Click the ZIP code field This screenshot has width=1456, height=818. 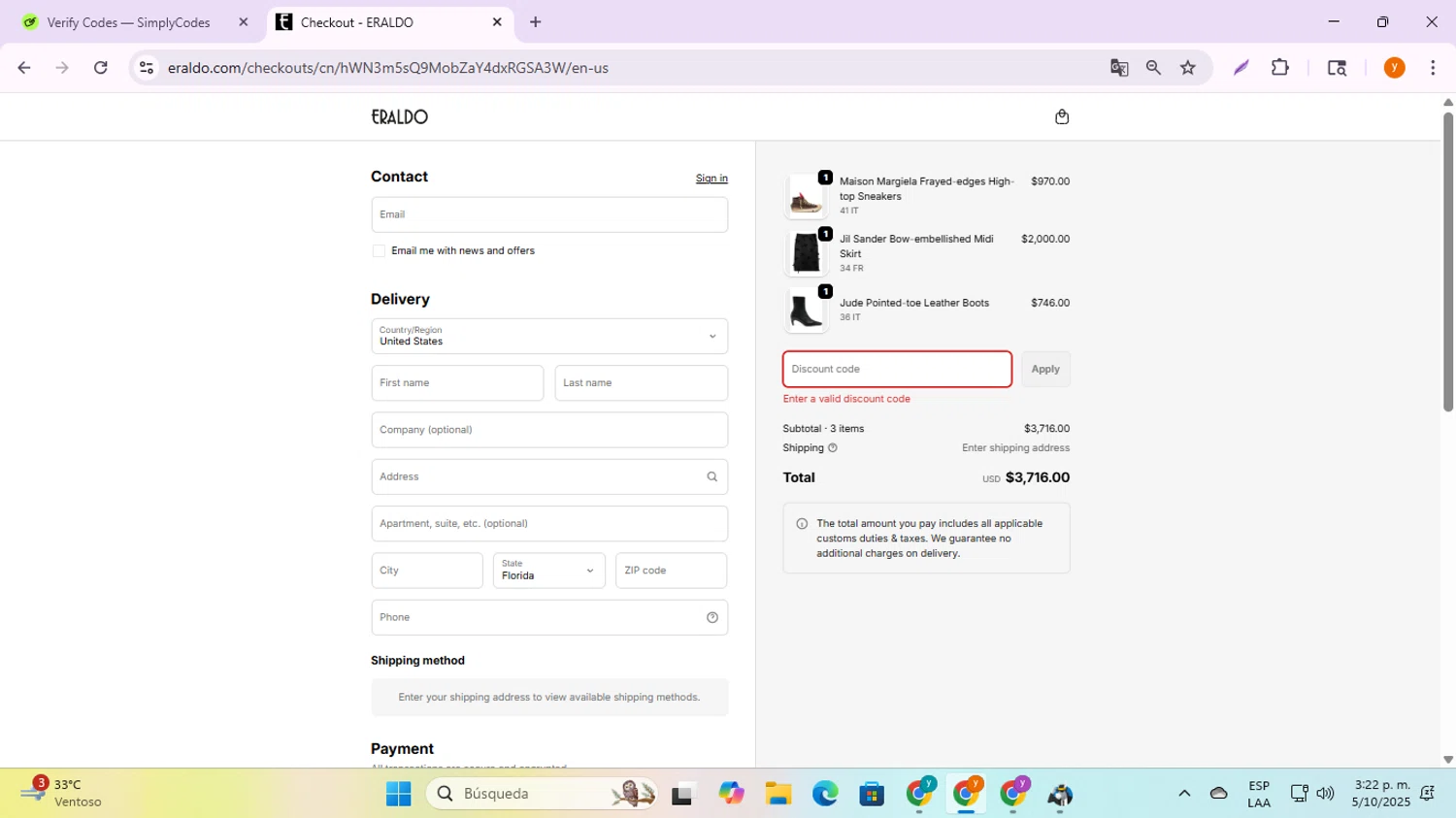click(672, 571)
